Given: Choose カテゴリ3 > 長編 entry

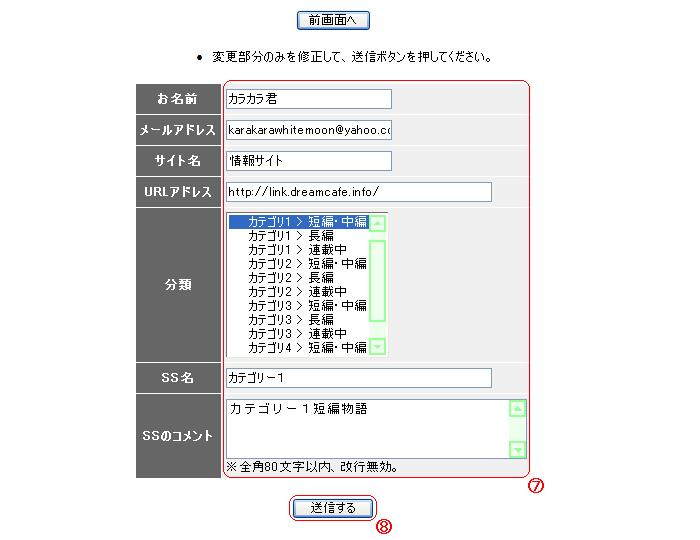Looking at the screenshot, I should [299, 320].
